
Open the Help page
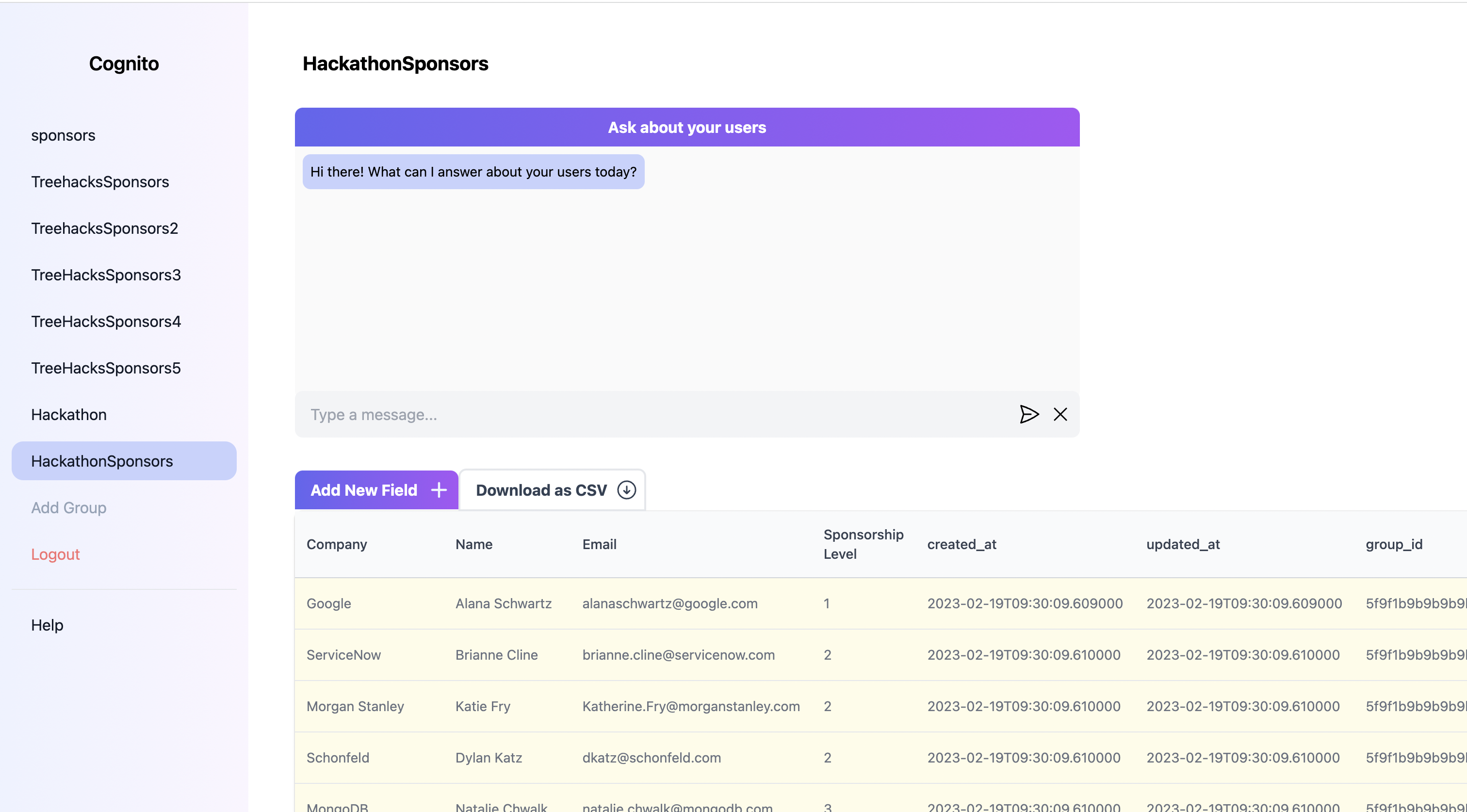(47, 625)
